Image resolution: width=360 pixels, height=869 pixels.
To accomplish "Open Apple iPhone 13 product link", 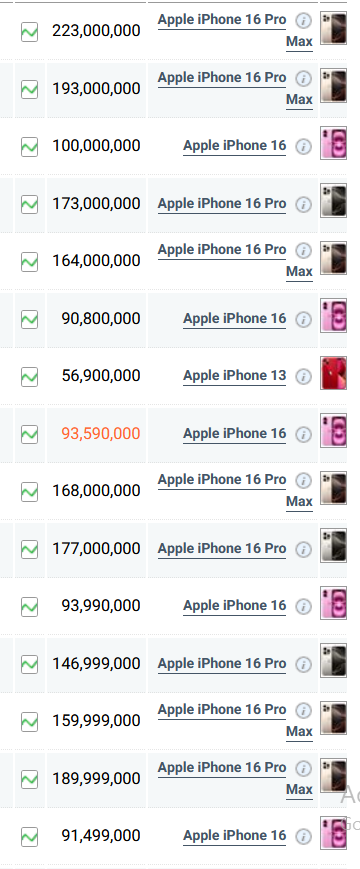I will pyautogui.click(x=235, y=376).
